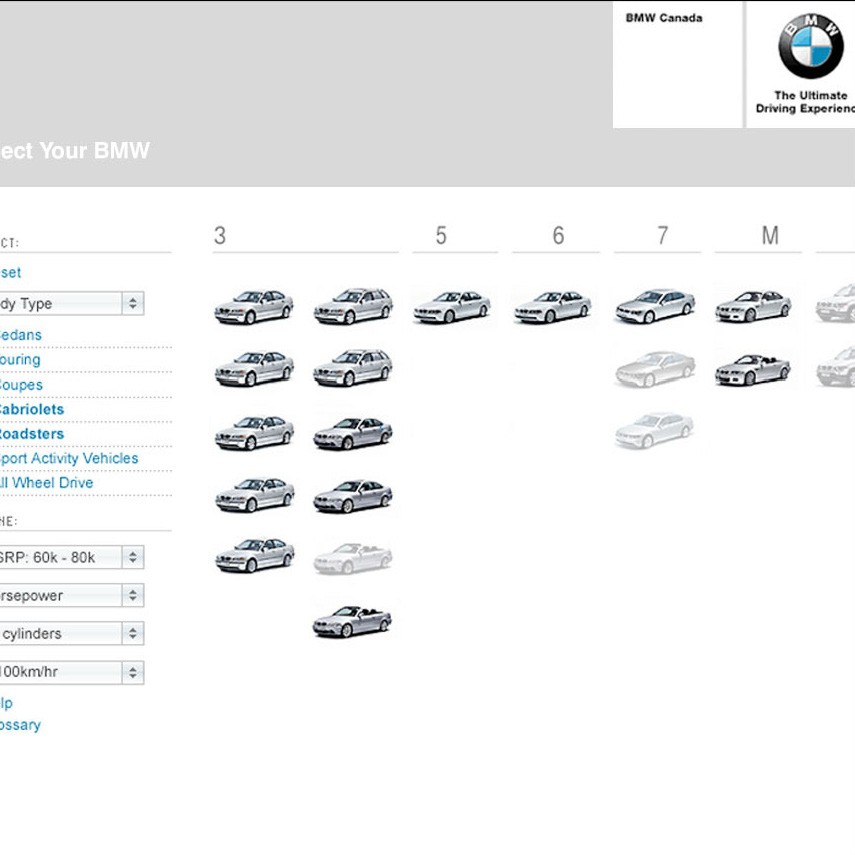Toggle the Roadsters filter
The image size is (855, 855).
[x=31, y=434]
